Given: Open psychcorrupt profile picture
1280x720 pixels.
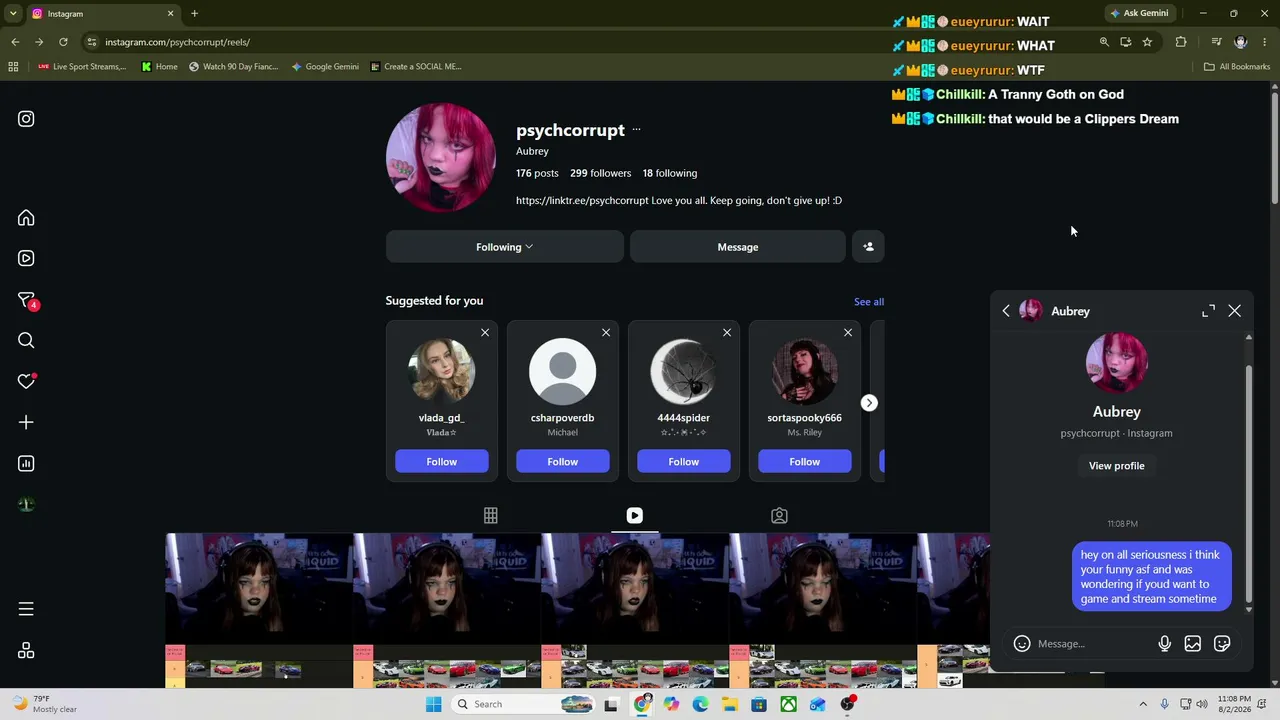Looking at the screenshot, I should click(x=441, y=157).
